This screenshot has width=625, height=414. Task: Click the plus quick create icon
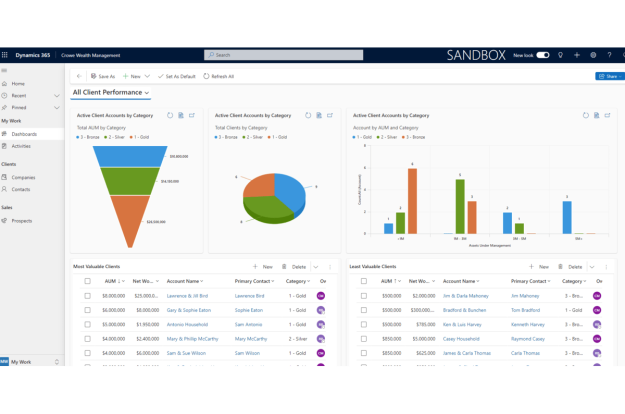pyautogui.click(x=577, y=55)
